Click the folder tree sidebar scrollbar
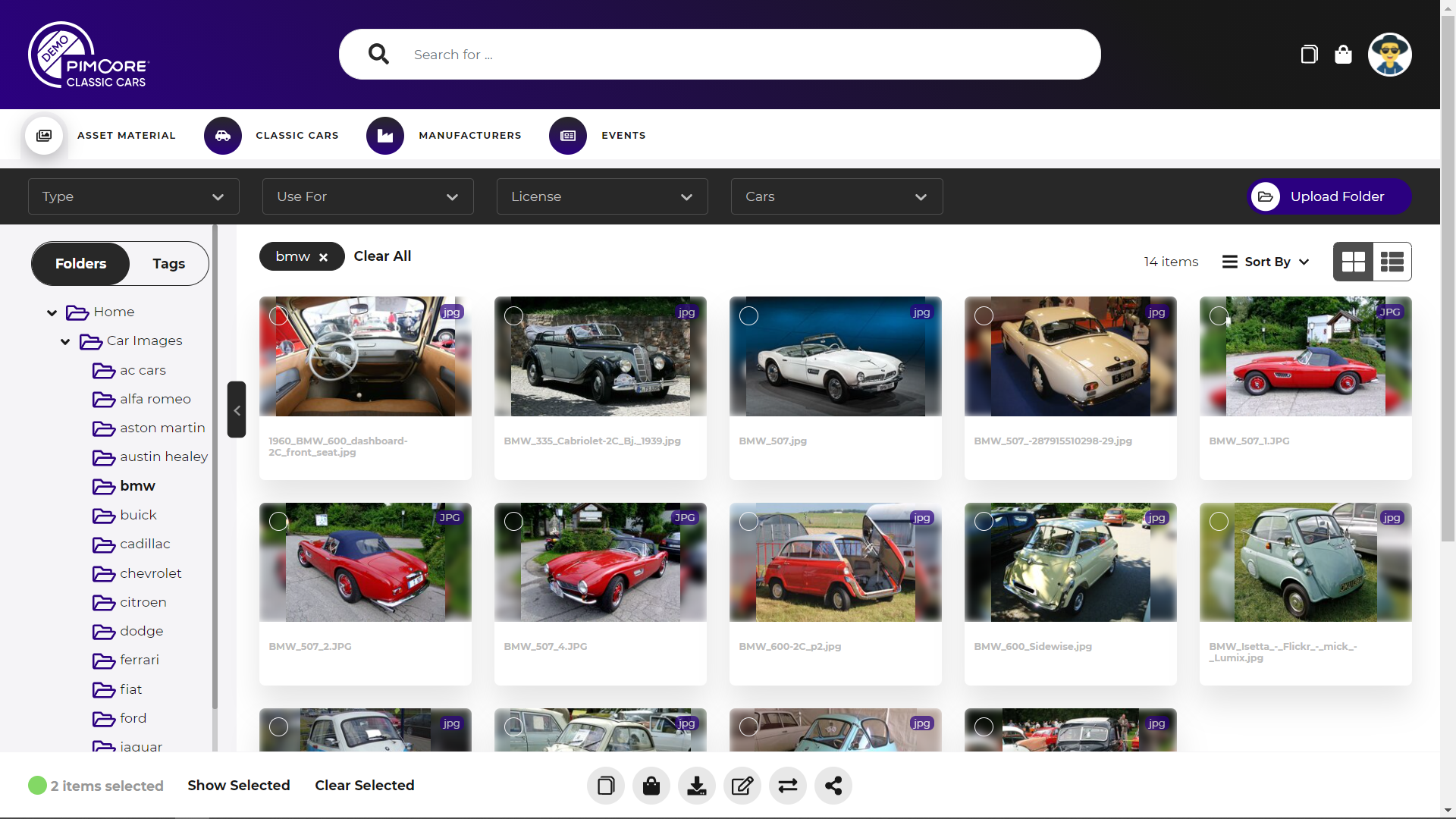 [215, 466]
